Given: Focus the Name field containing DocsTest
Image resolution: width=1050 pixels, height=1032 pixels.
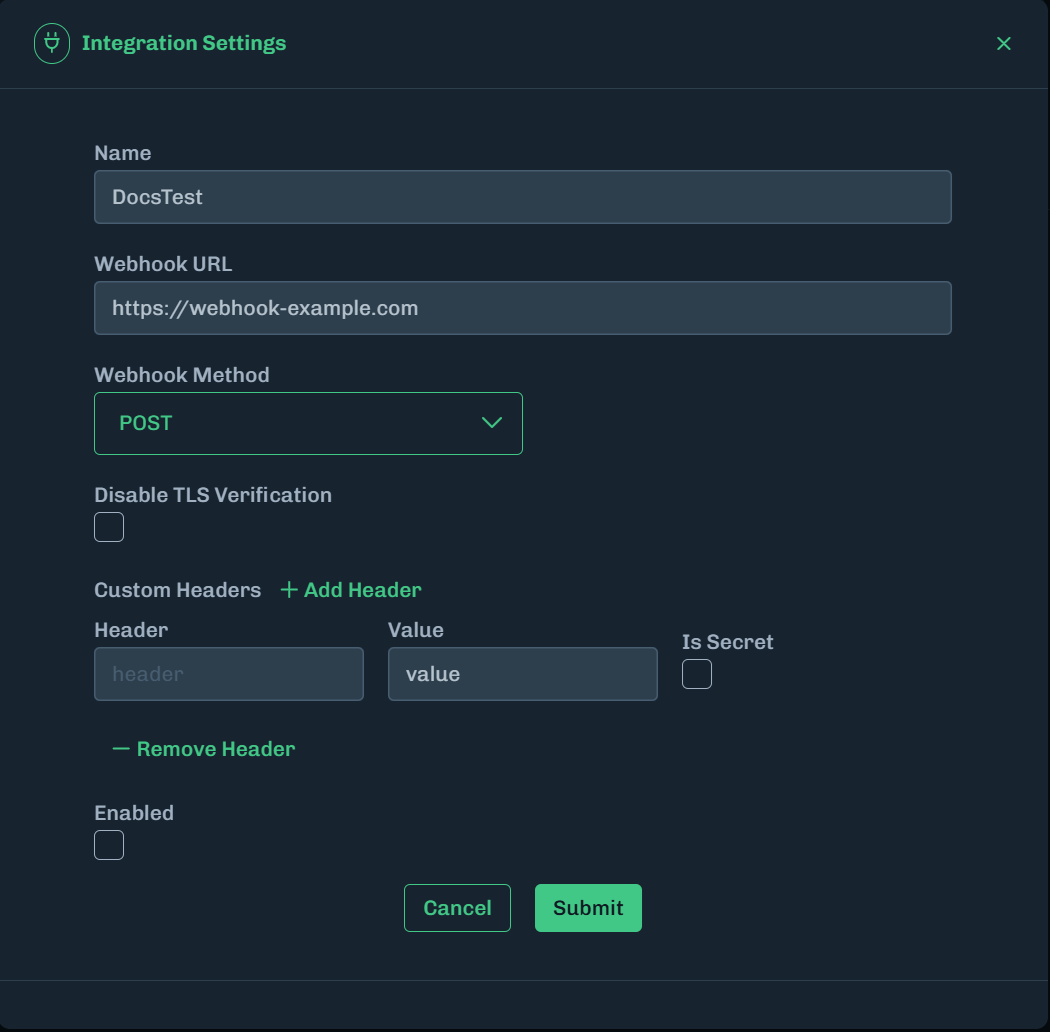Looking at the screenshot, I should [522, 197].
